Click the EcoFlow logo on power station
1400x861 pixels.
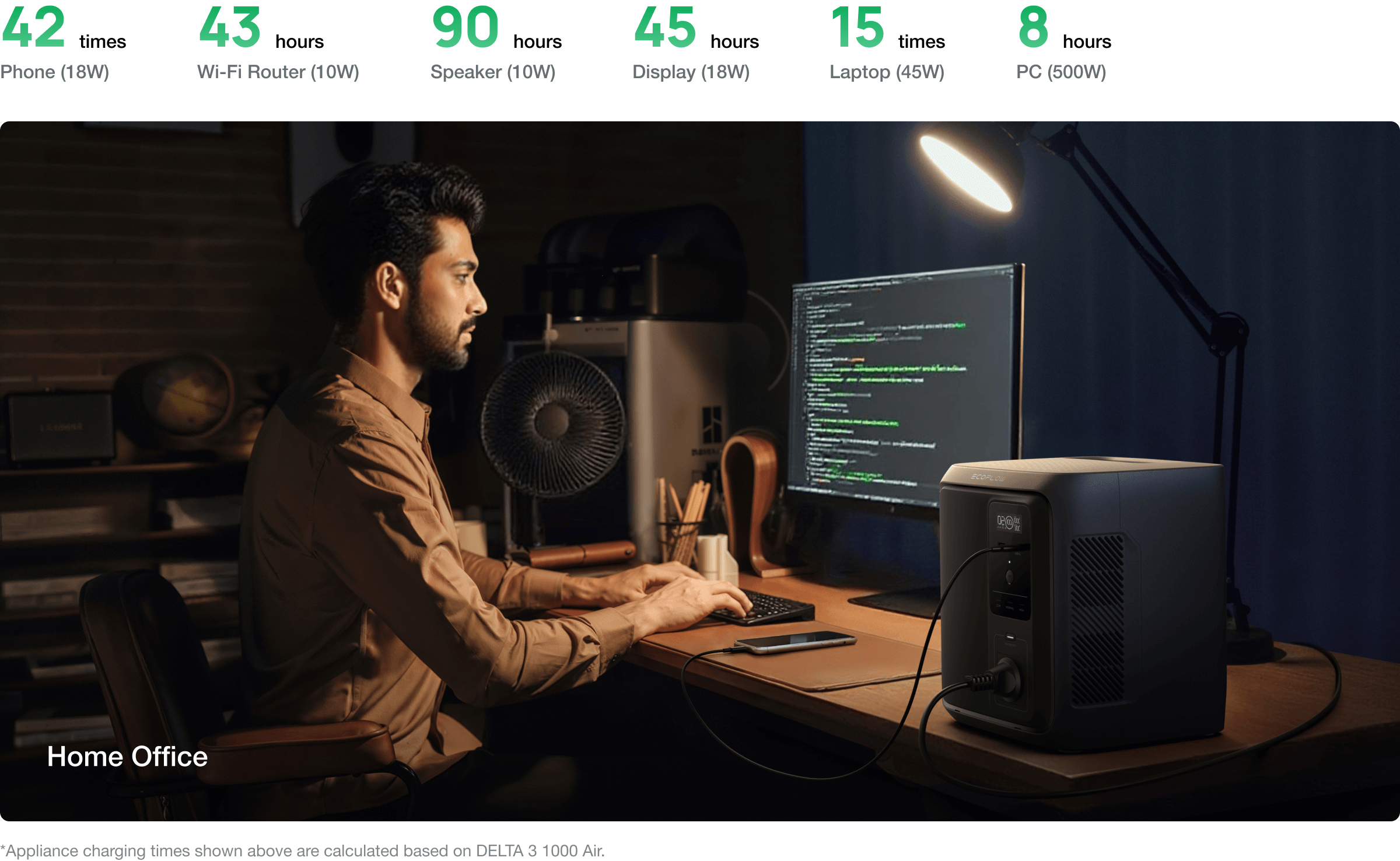coord(988,478)
